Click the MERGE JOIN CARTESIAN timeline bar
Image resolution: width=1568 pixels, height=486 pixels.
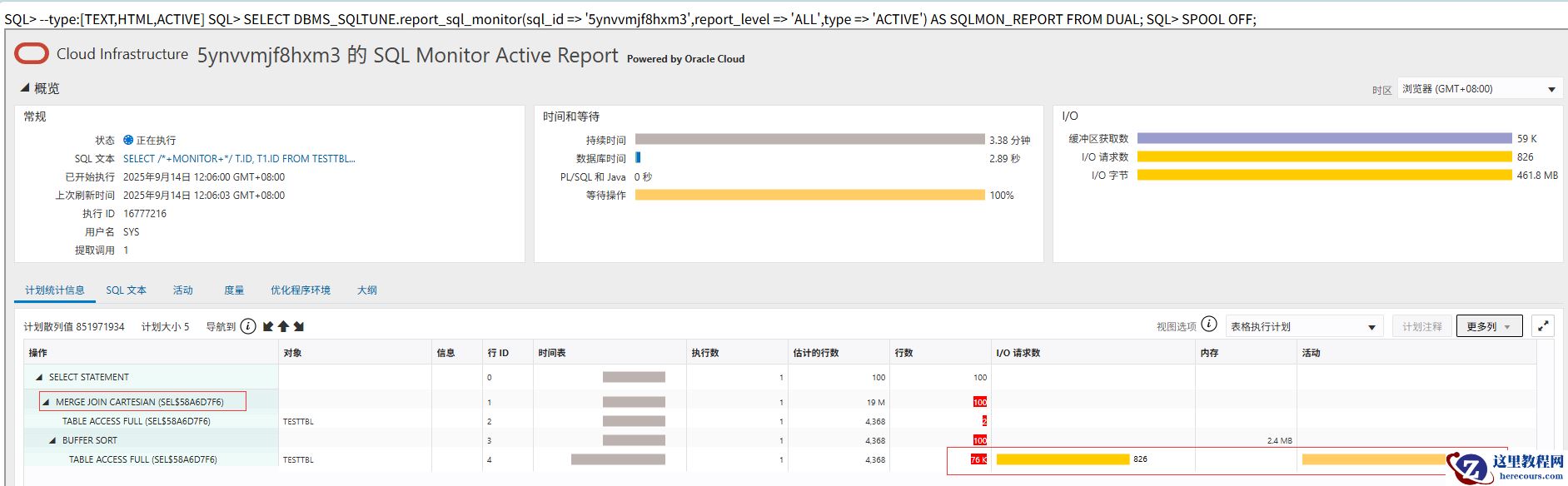pyautogui.click(x=634, y=402)
